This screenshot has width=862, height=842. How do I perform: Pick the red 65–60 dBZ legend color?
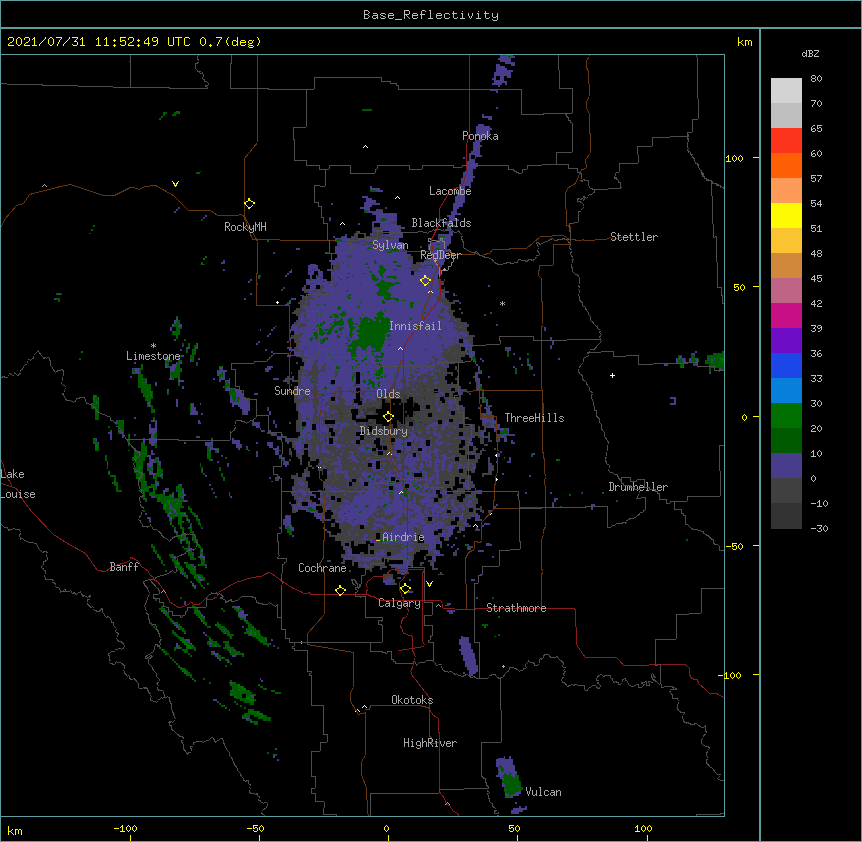tap(786, 141)
